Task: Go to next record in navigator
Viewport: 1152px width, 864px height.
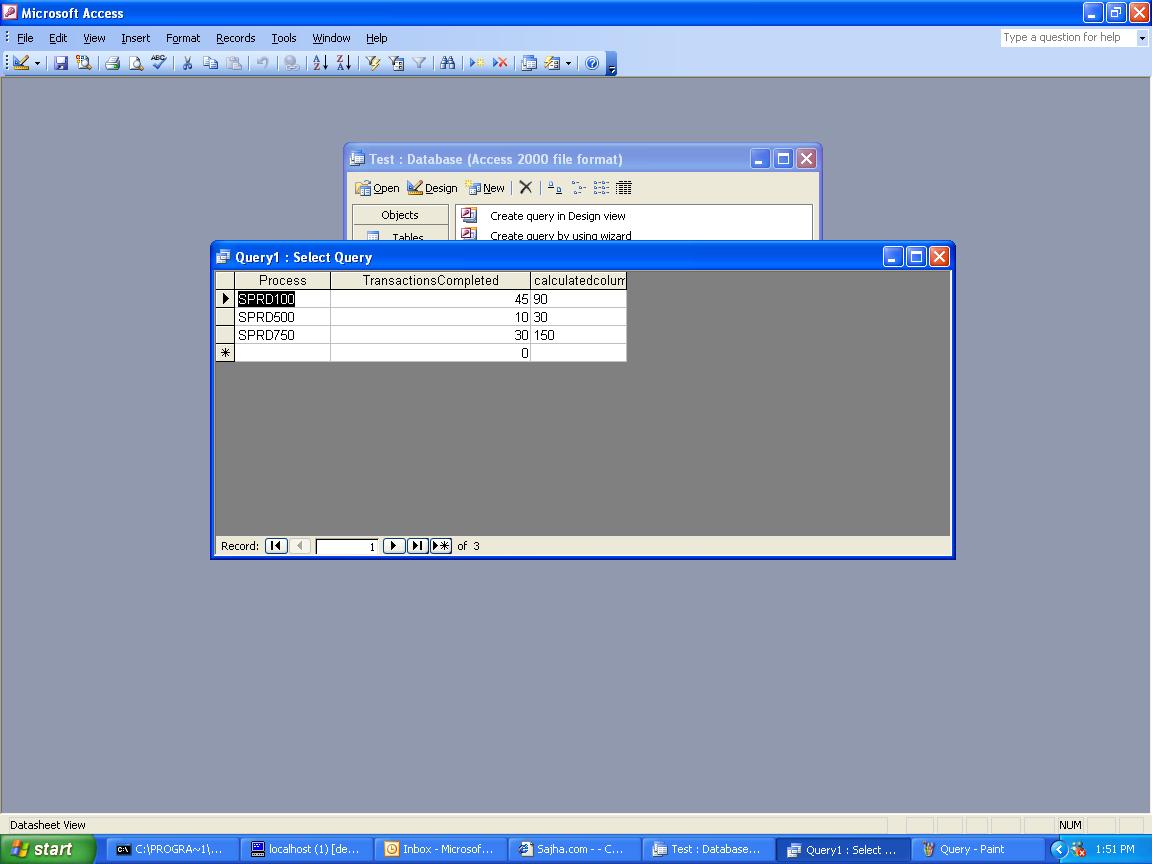Action: point(393,546)
